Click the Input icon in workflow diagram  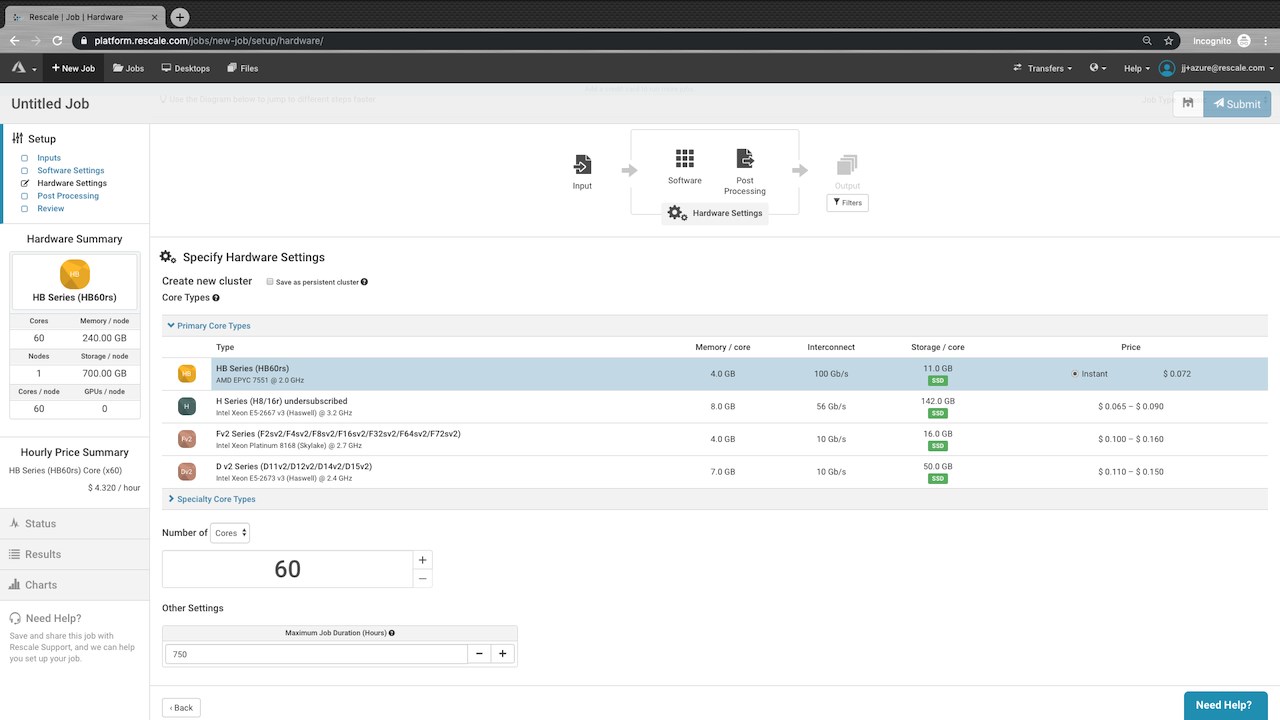point(582,164)
